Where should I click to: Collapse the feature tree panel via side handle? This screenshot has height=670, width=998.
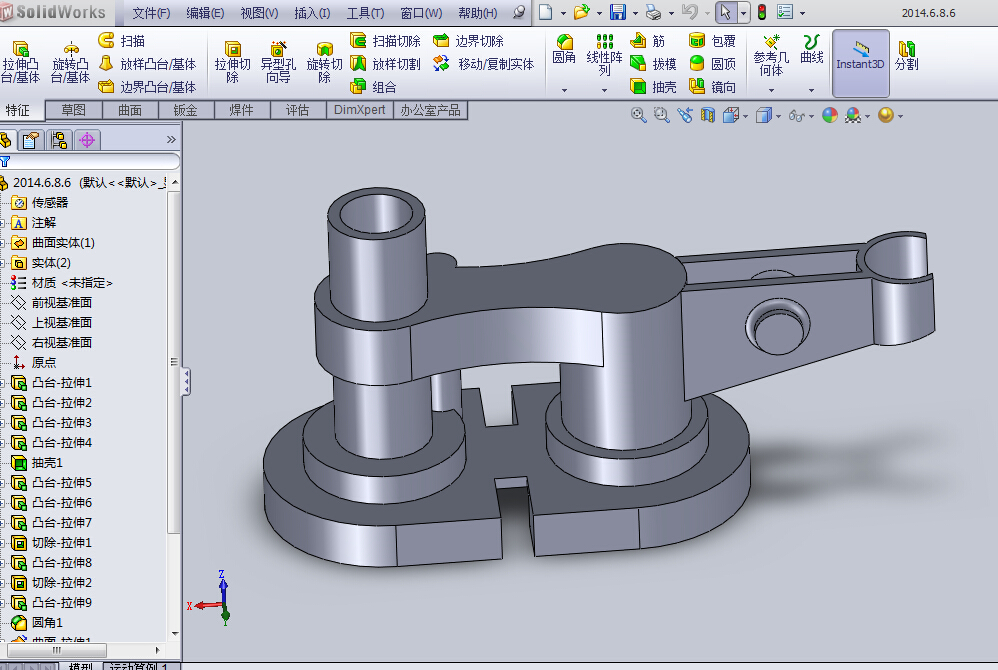point(186,381)
